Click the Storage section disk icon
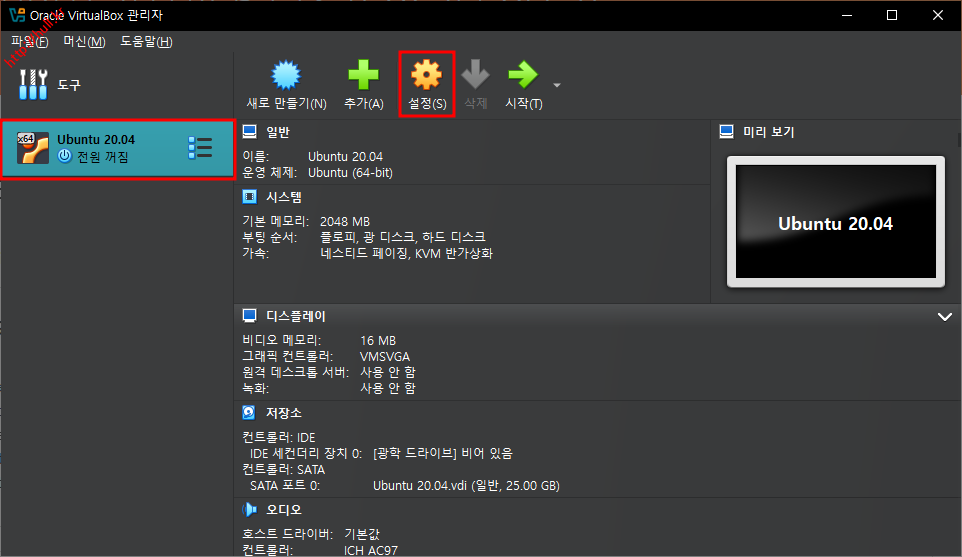962x557 pixels. coord(248,412)
